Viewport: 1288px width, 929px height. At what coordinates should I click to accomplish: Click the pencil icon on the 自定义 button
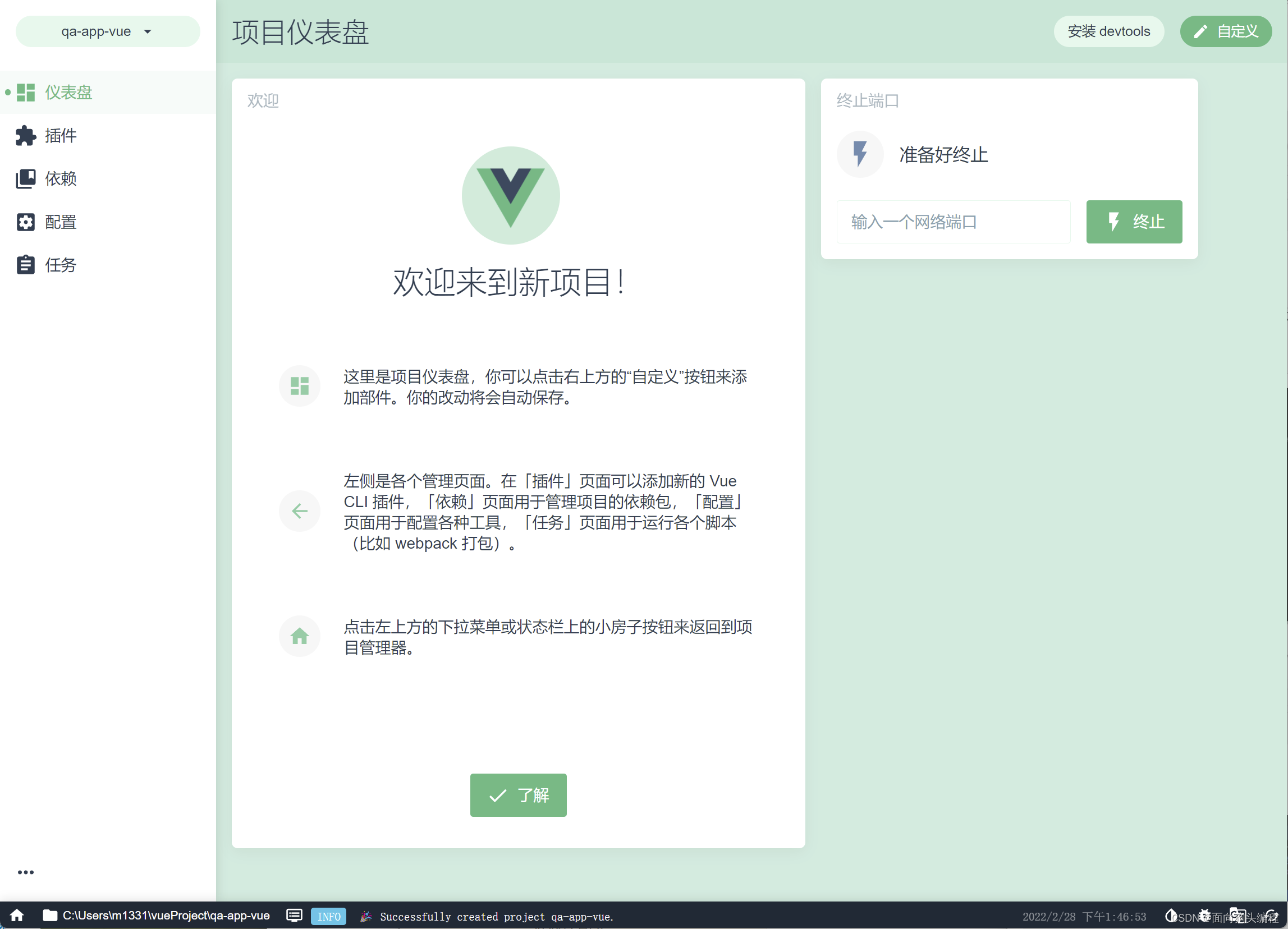1200,31
